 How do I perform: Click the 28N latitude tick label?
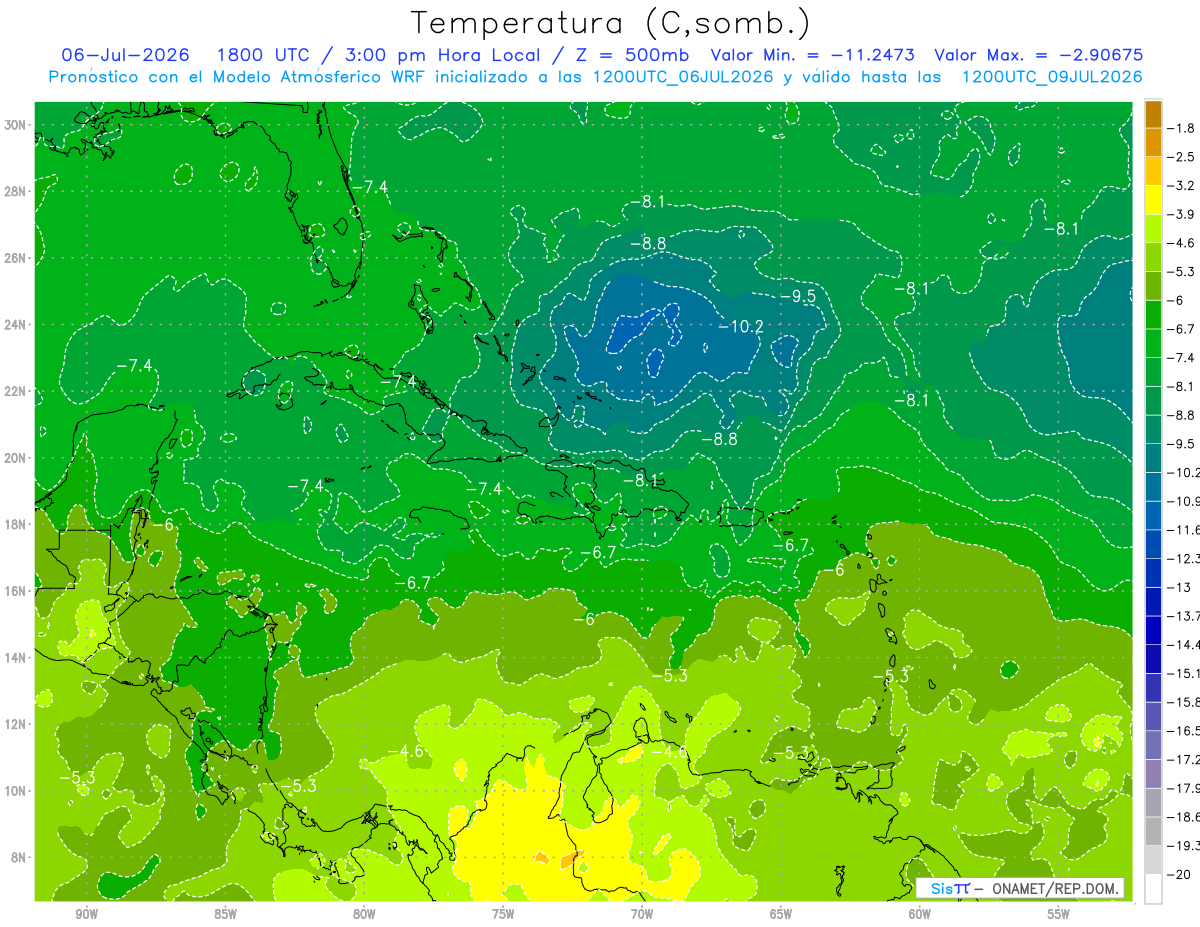click(16, 191)
